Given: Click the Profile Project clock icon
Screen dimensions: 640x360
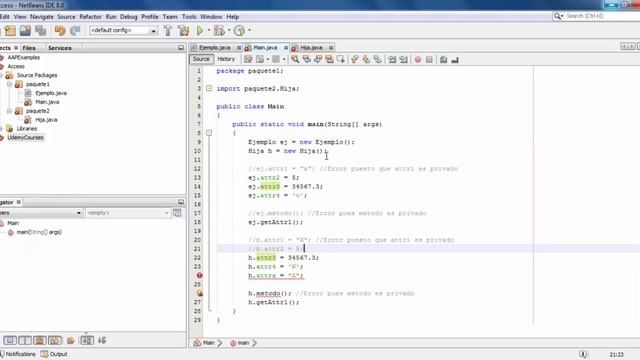Looking at the screenshot, I should point(240,31).
